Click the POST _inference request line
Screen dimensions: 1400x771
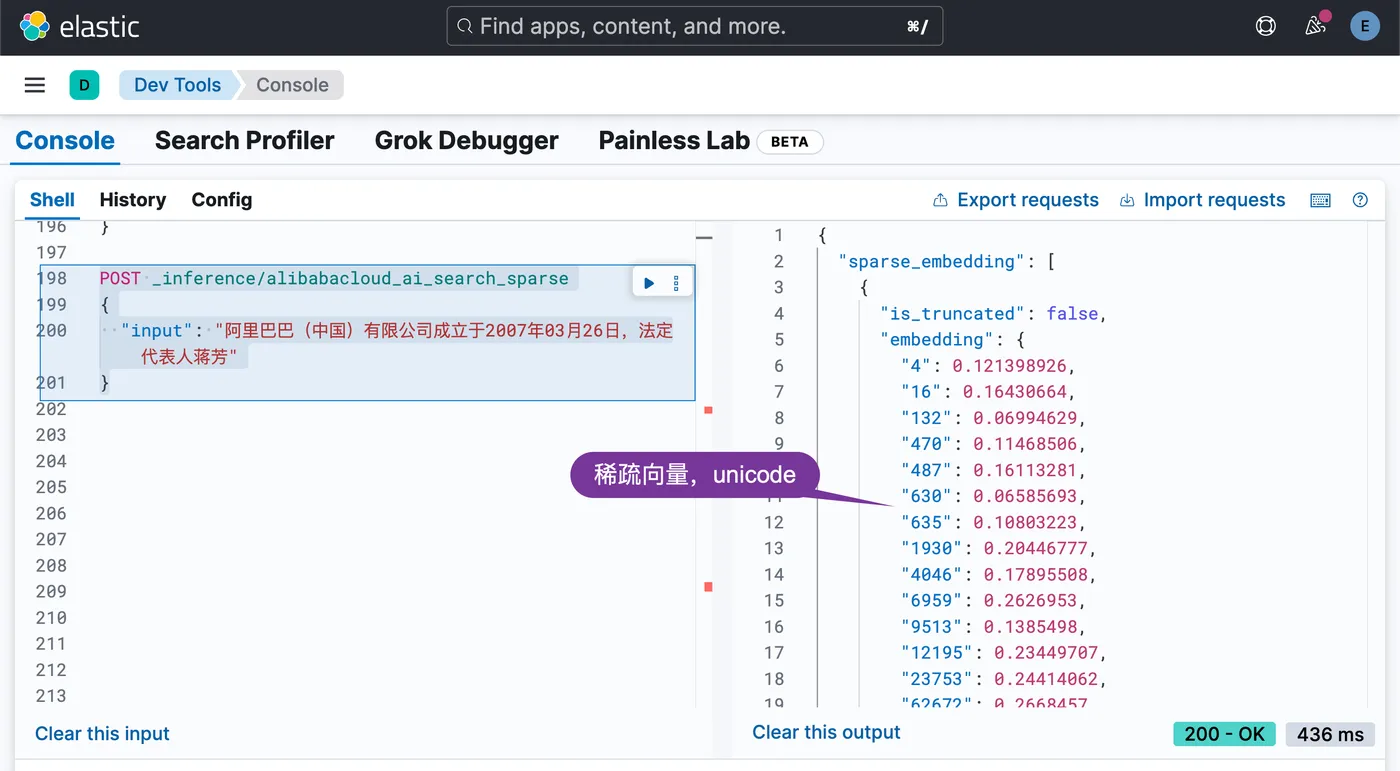click(x=334, y=279)
